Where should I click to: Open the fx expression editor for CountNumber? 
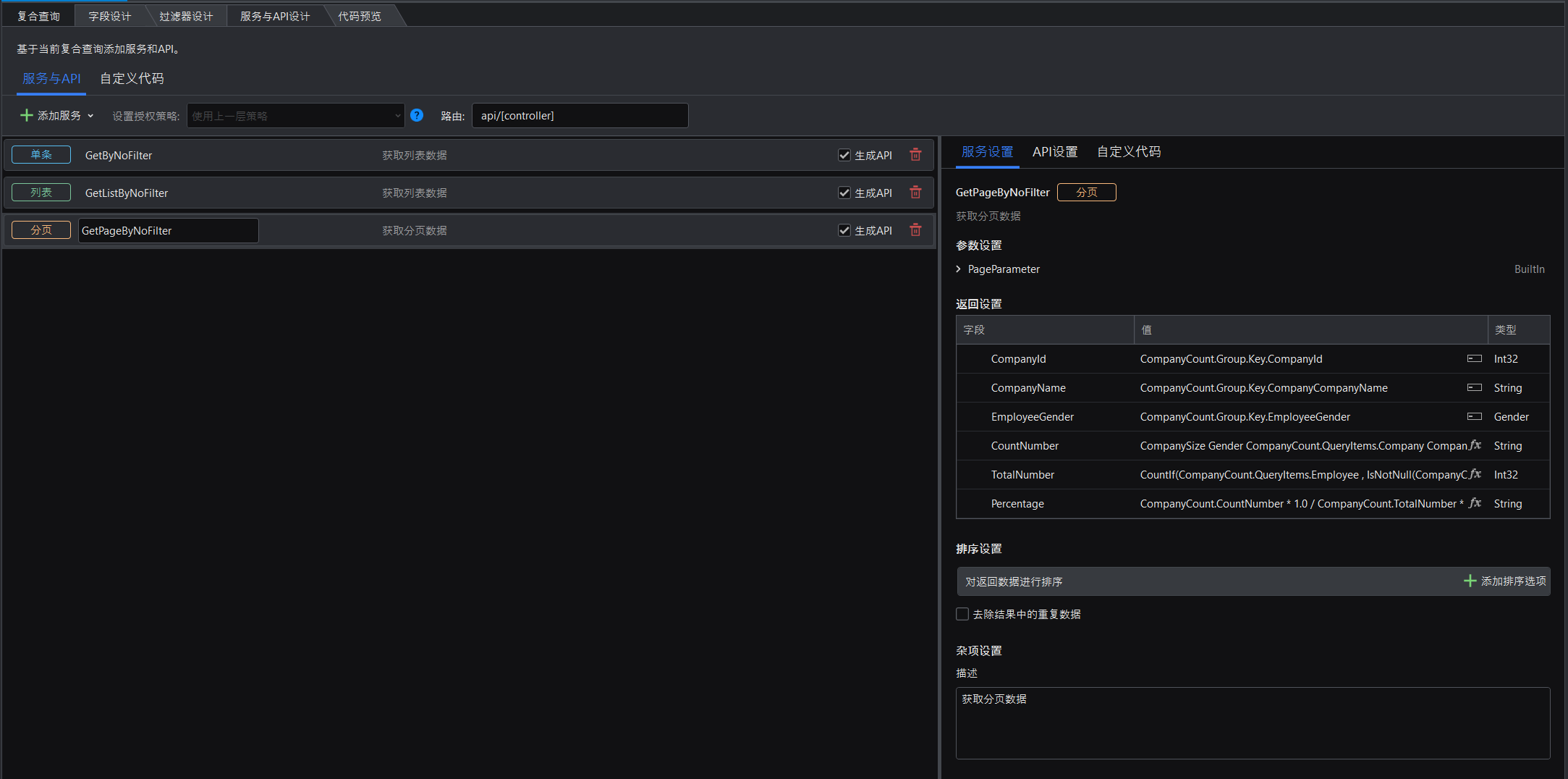1475,445
